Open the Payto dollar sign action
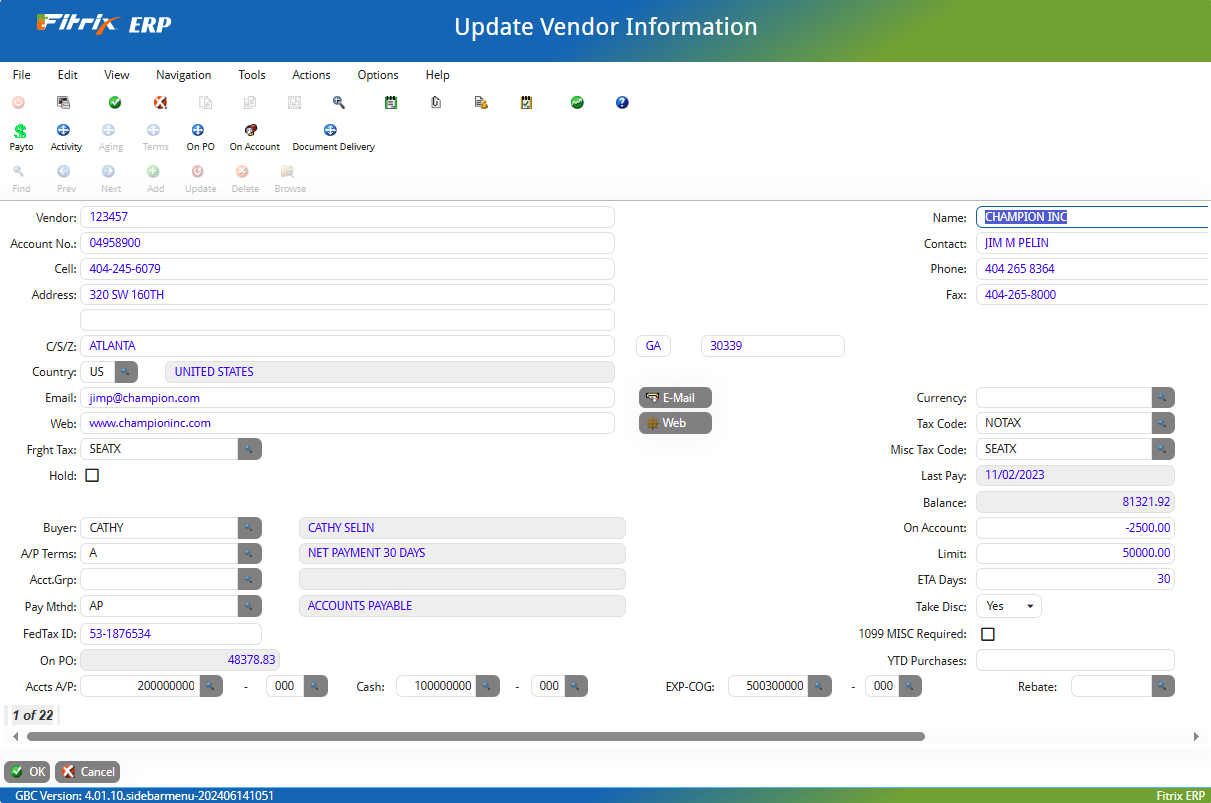Image resolution: width=1211 pixels, height=803 pixels. tap(21, 137)
